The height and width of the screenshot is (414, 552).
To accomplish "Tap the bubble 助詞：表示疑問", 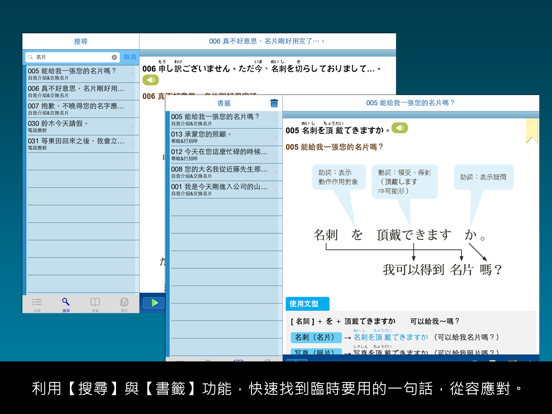I will (x=483, y=177).
